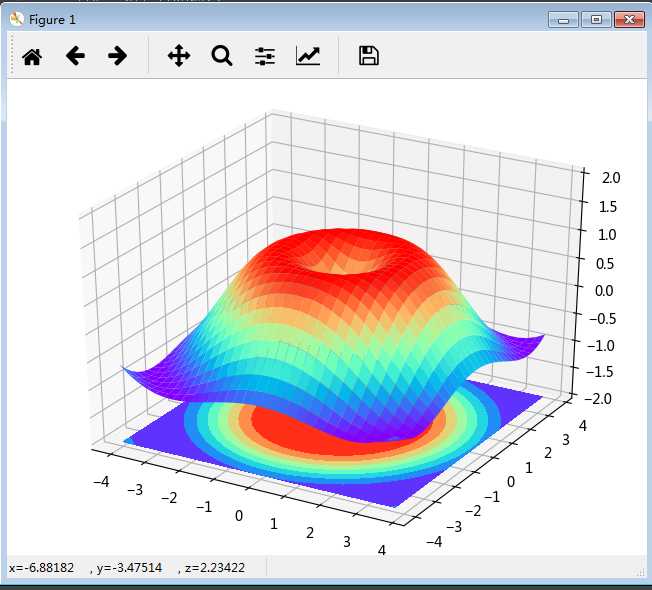The width and height of the screenshot is (652, 590).
Task: Activate the Pan/move axes tool
Action: pyautogui.click(x=179, y=56)
